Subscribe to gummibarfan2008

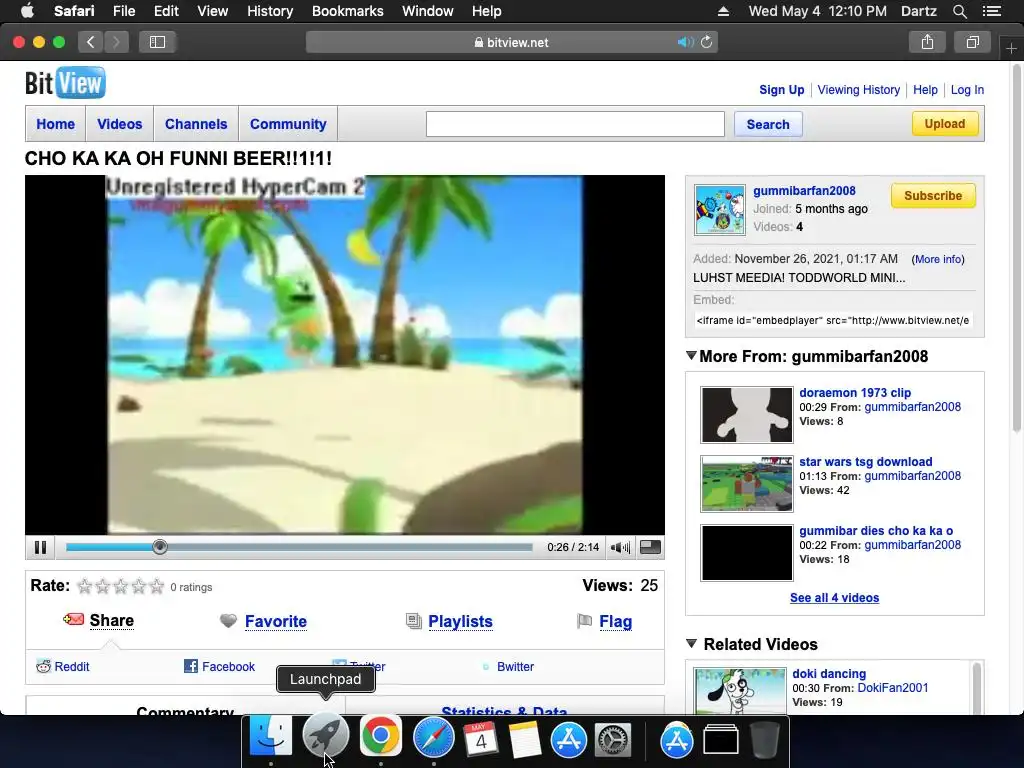point(933,195)
